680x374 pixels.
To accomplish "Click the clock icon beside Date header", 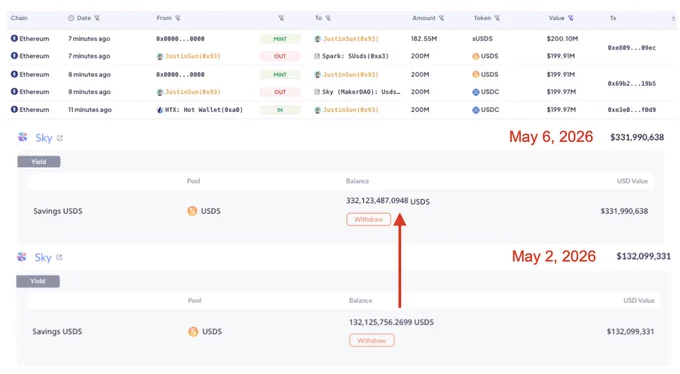I will click(71, 18).
